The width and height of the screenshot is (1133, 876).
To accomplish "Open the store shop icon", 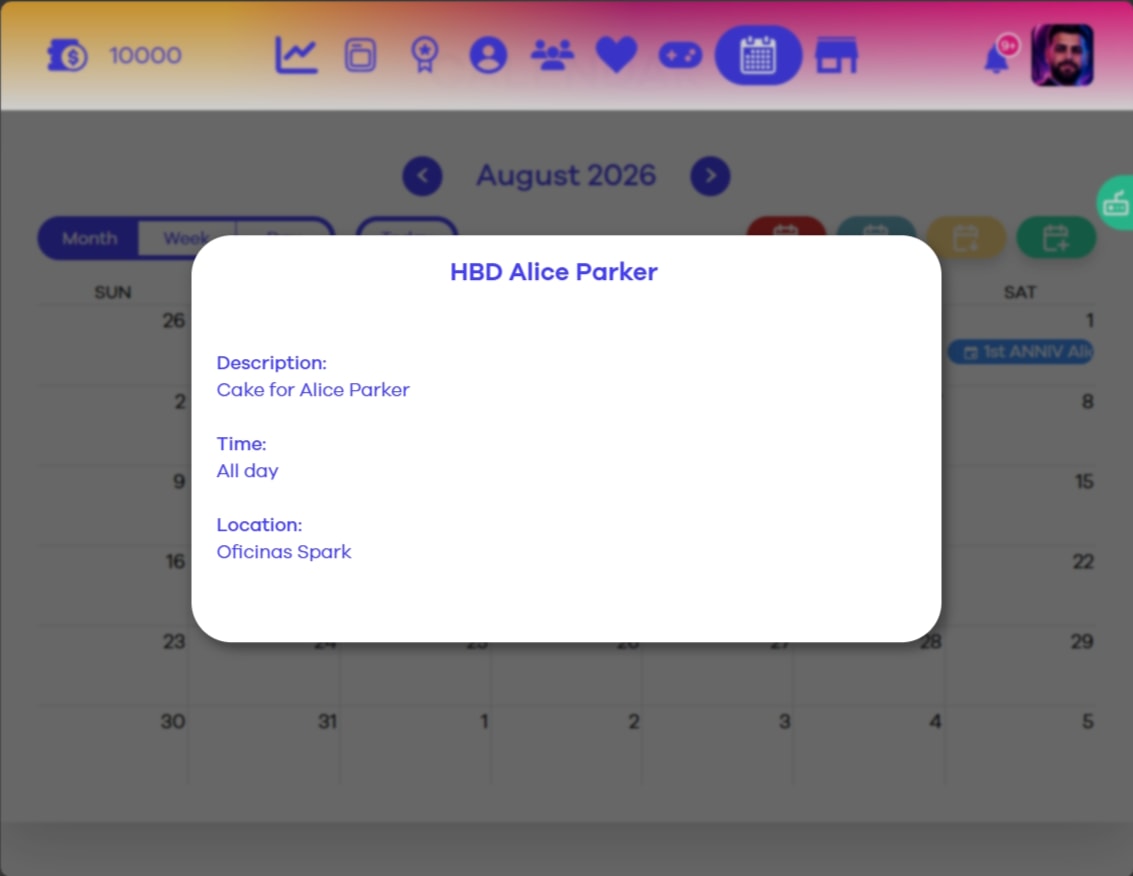I will 837,55.
